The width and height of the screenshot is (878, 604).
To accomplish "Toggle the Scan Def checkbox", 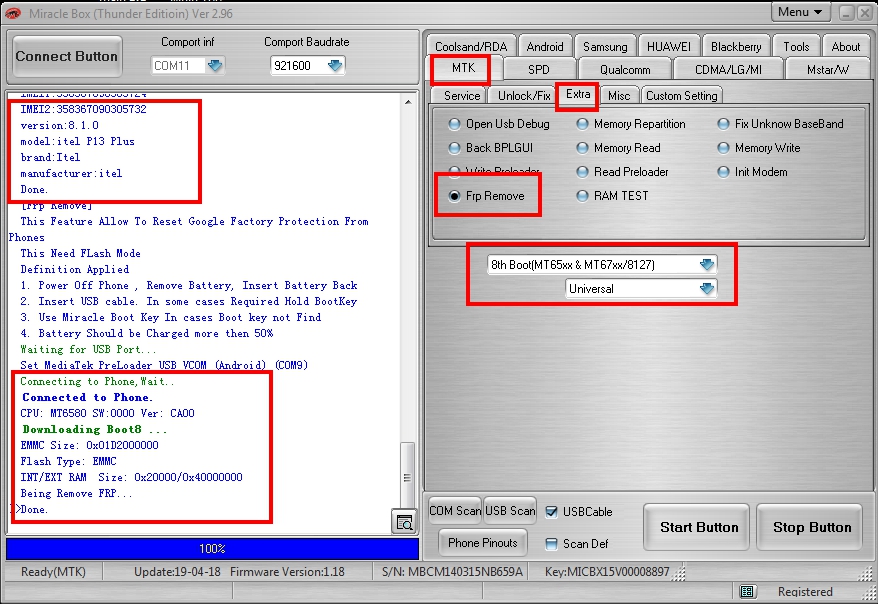I will 552,544.
